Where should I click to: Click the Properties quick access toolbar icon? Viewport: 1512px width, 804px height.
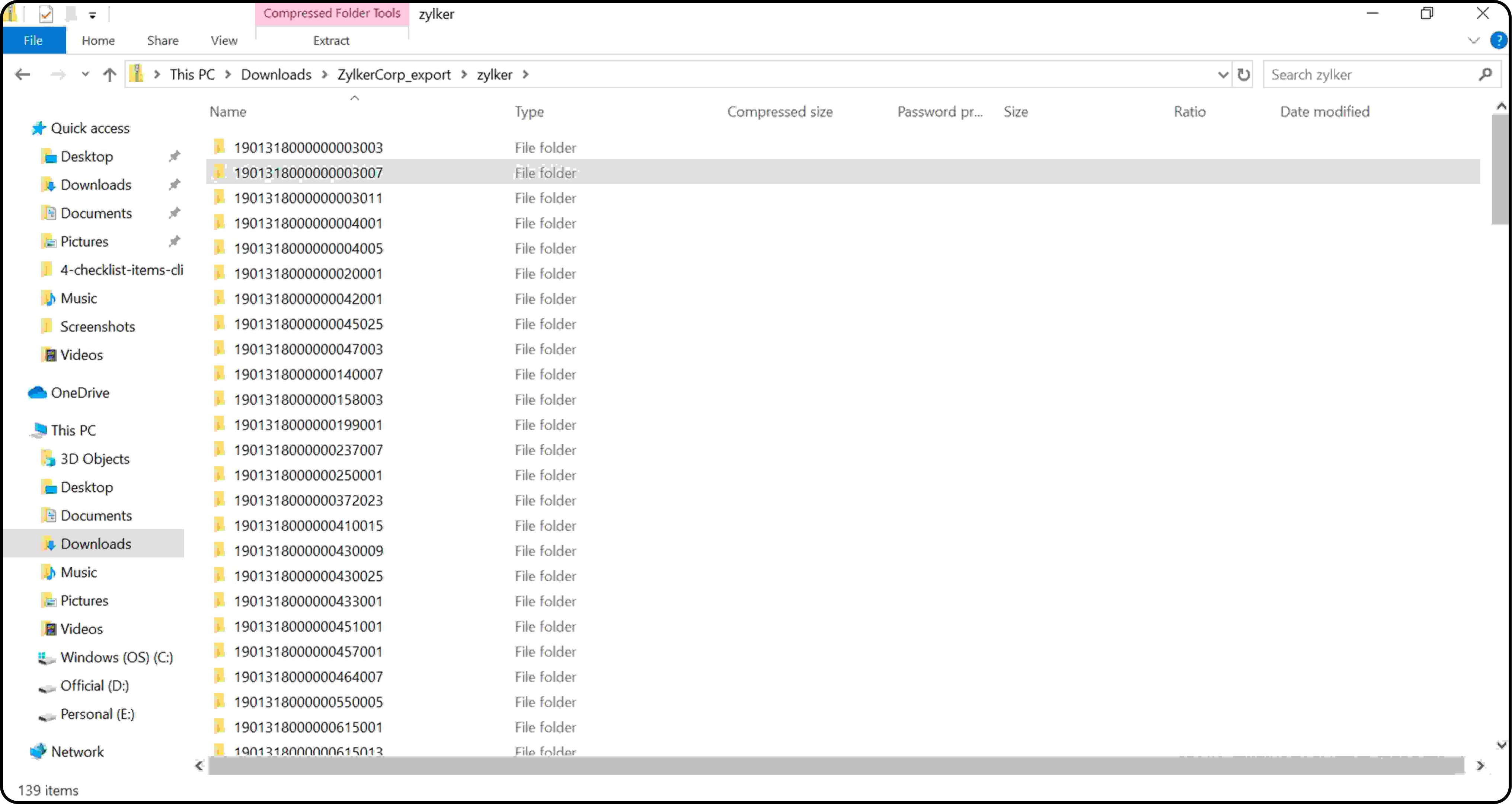tap(46, 14)
